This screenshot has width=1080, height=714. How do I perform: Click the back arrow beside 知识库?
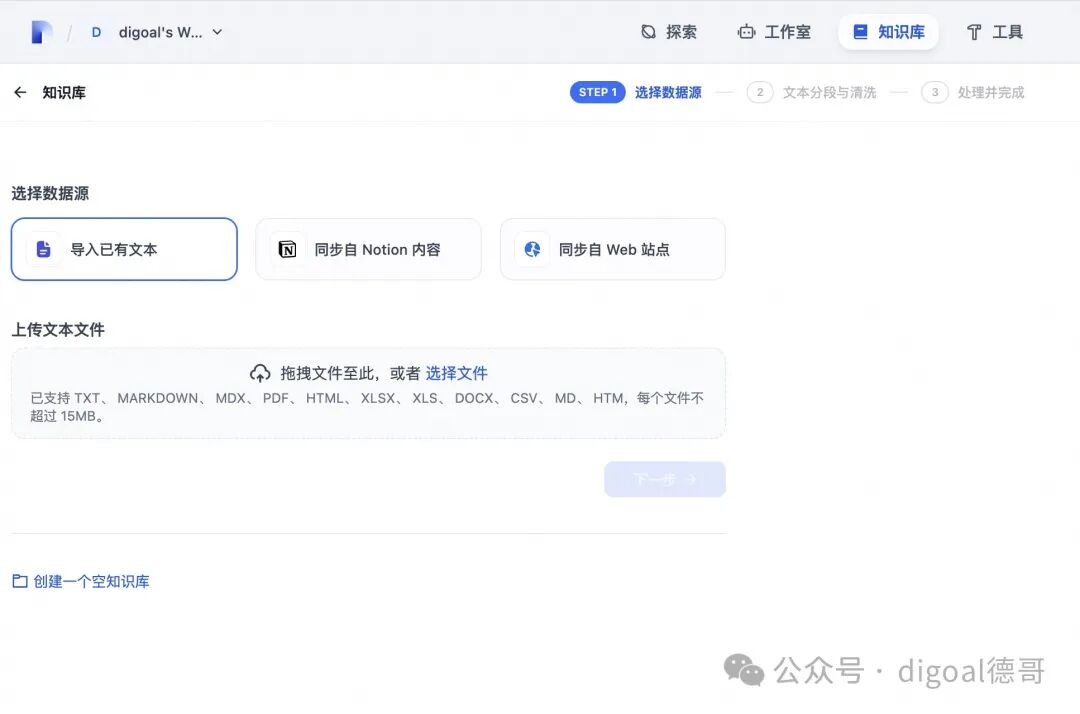20,92
